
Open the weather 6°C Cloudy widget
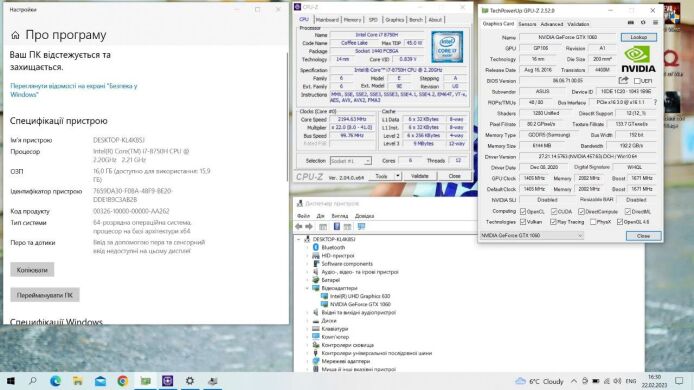coord(540,381)
